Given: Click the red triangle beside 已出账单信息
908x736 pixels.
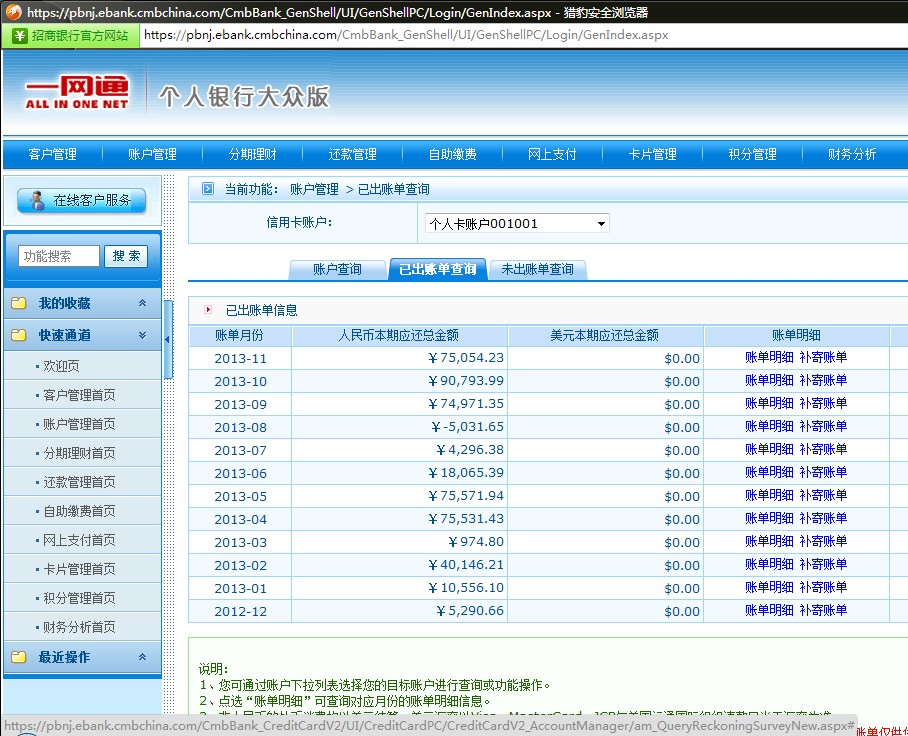Looking at the screenshot, I should click(208, 310).
